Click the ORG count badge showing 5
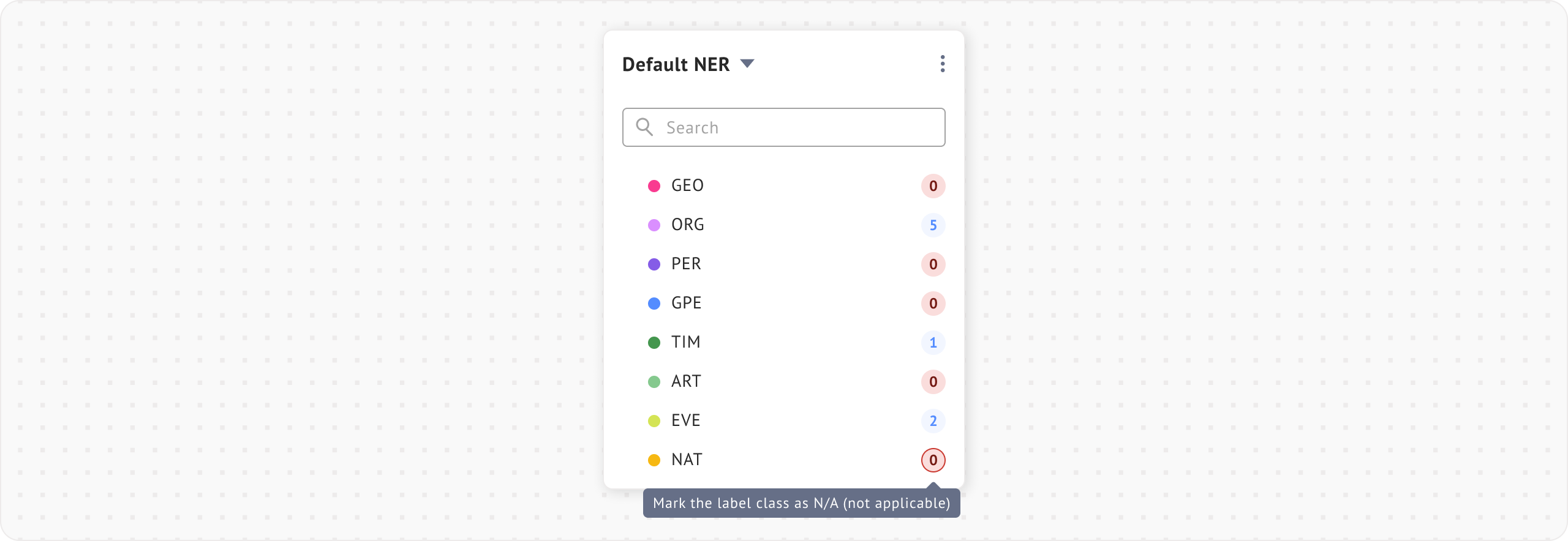The image size is (1568, 541). 933,225
